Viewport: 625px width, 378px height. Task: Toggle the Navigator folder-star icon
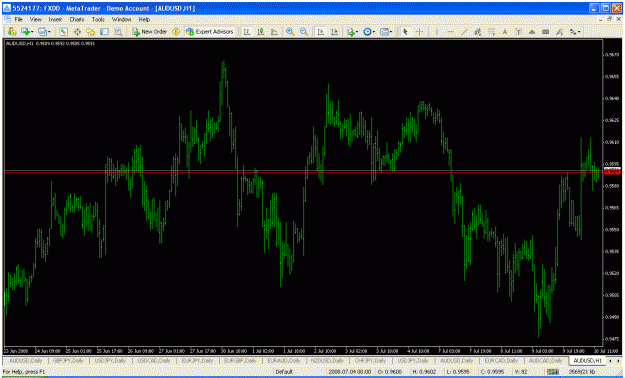coord(90,32)
